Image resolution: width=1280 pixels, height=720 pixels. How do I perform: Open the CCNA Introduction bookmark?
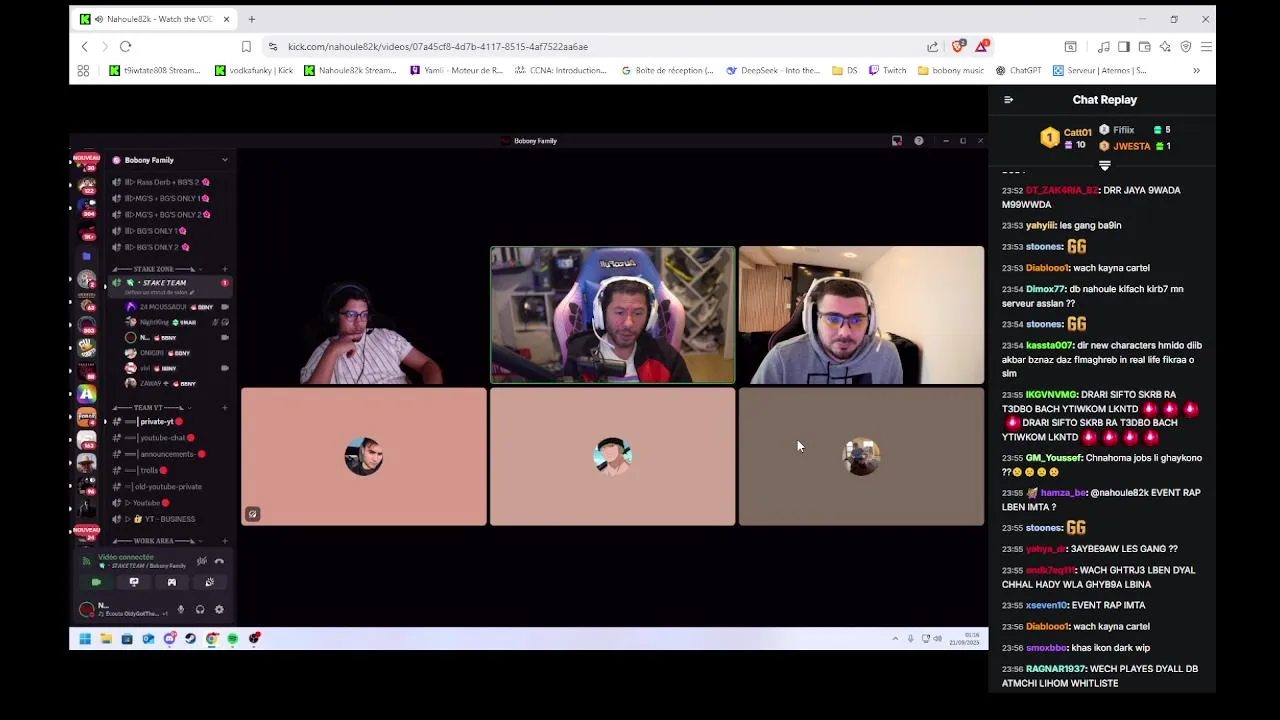[561, 70]
